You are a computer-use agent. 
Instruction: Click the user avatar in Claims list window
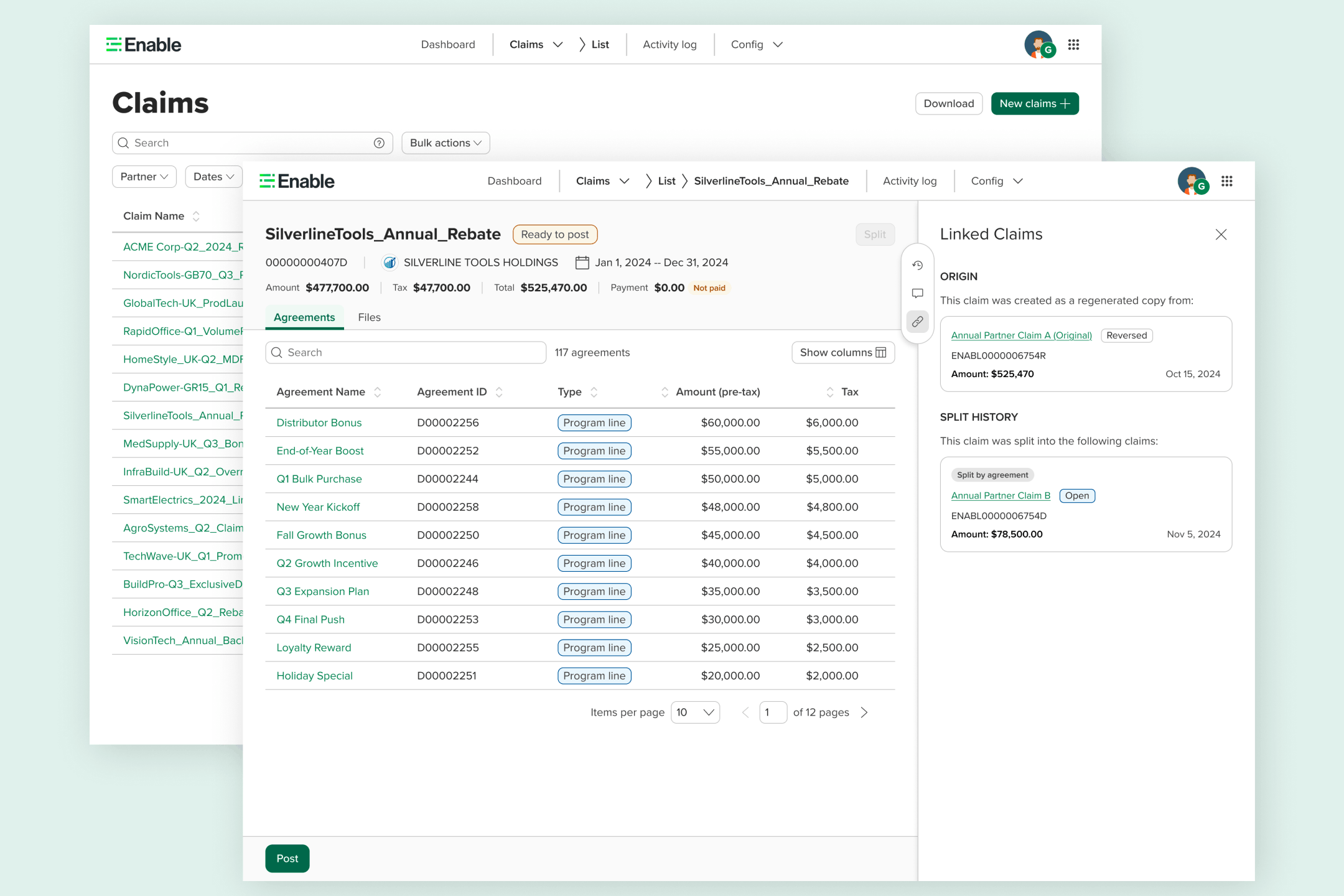coord(1038,45)
